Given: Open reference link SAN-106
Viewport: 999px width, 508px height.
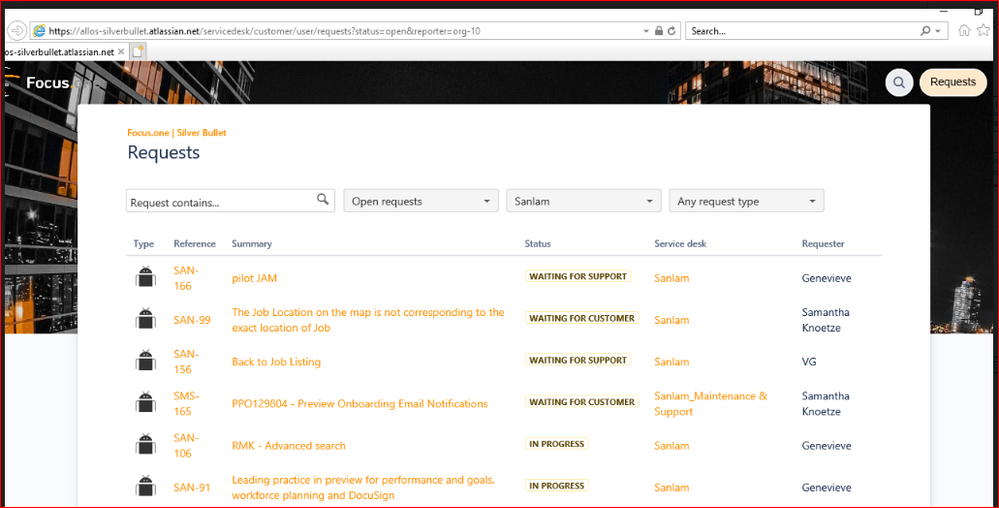Looking at the screenshot, I should pos(186,446).
